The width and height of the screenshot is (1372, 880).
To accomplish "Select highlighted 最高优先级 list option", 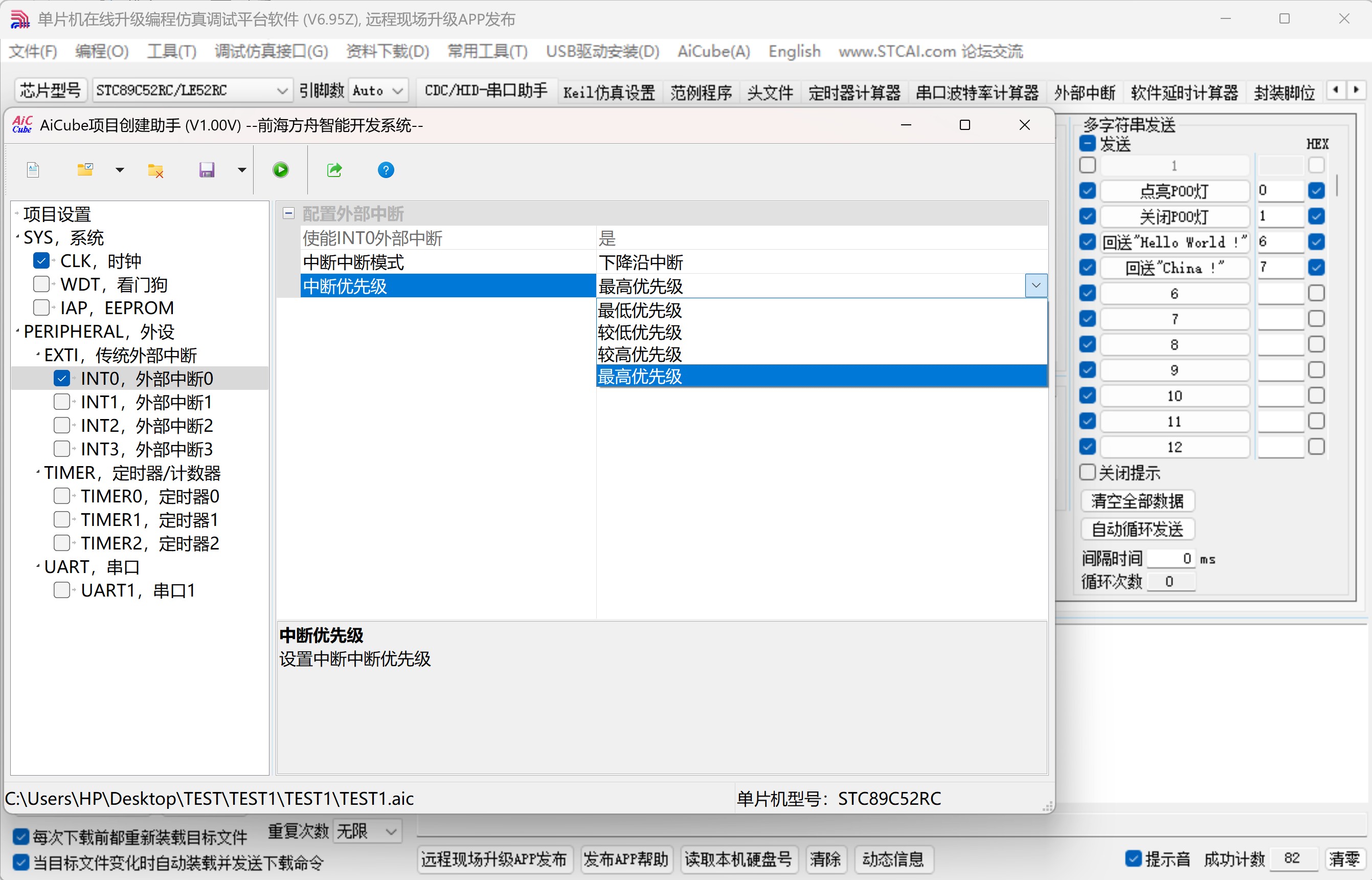I will [x=822, y=376].
